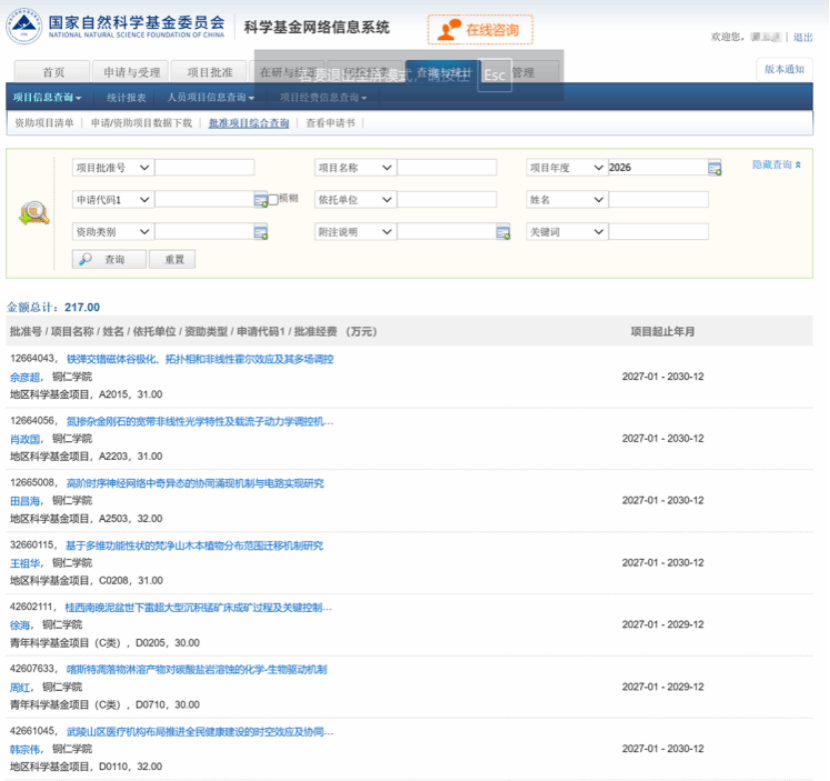This screenshot has height=781, width=830.
Task: Expand the 依托单位 dropdown
Action: tap(355, 200)
